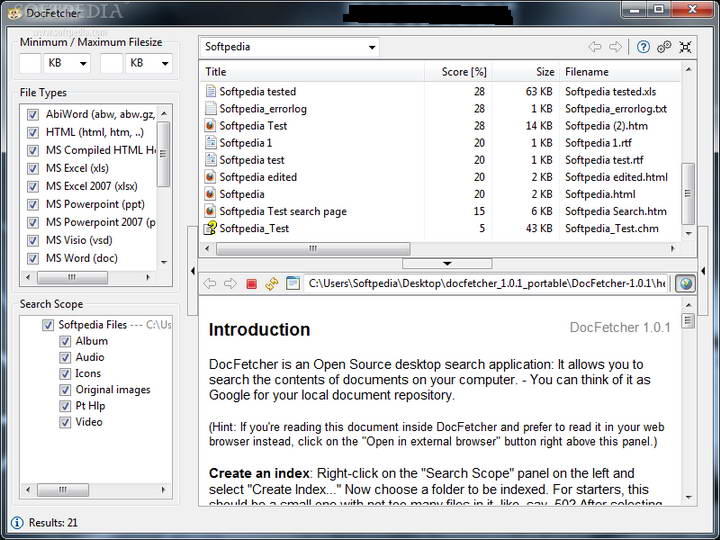Image resolution: width=720 pixels, height=540 pixels.
Task: Click the text file icon for Softpedia_errorlog
Action: [210, 108]
